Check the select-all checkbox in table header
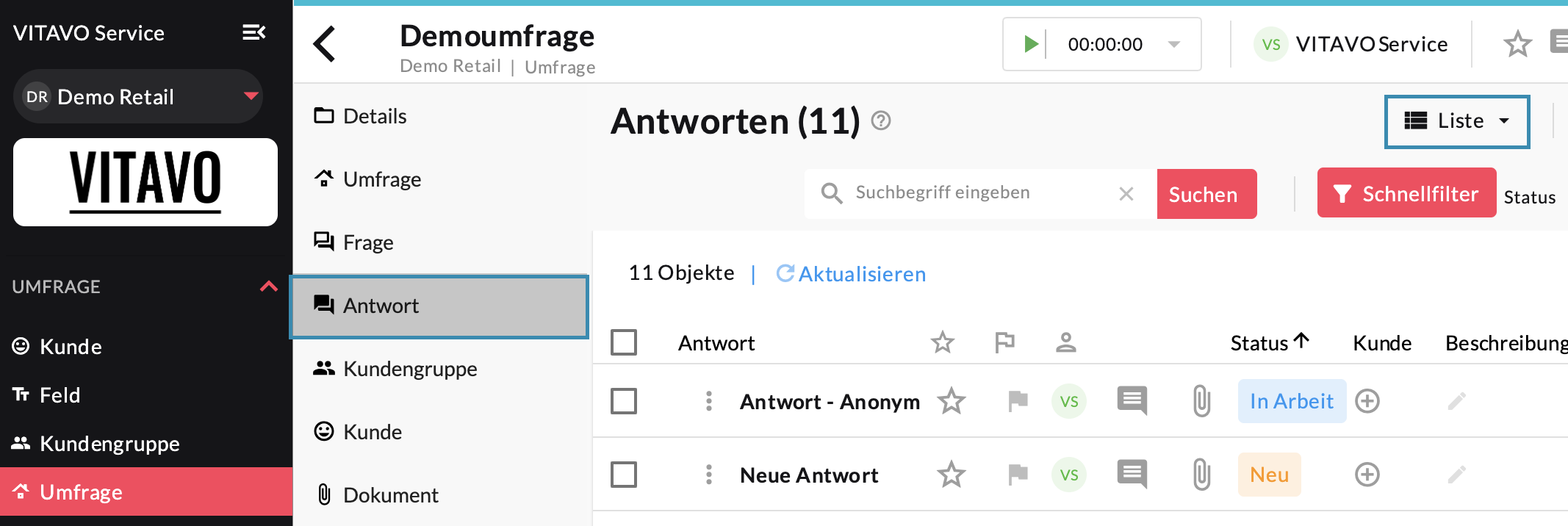Screen dimensions: 1568x526 point(624,342)
